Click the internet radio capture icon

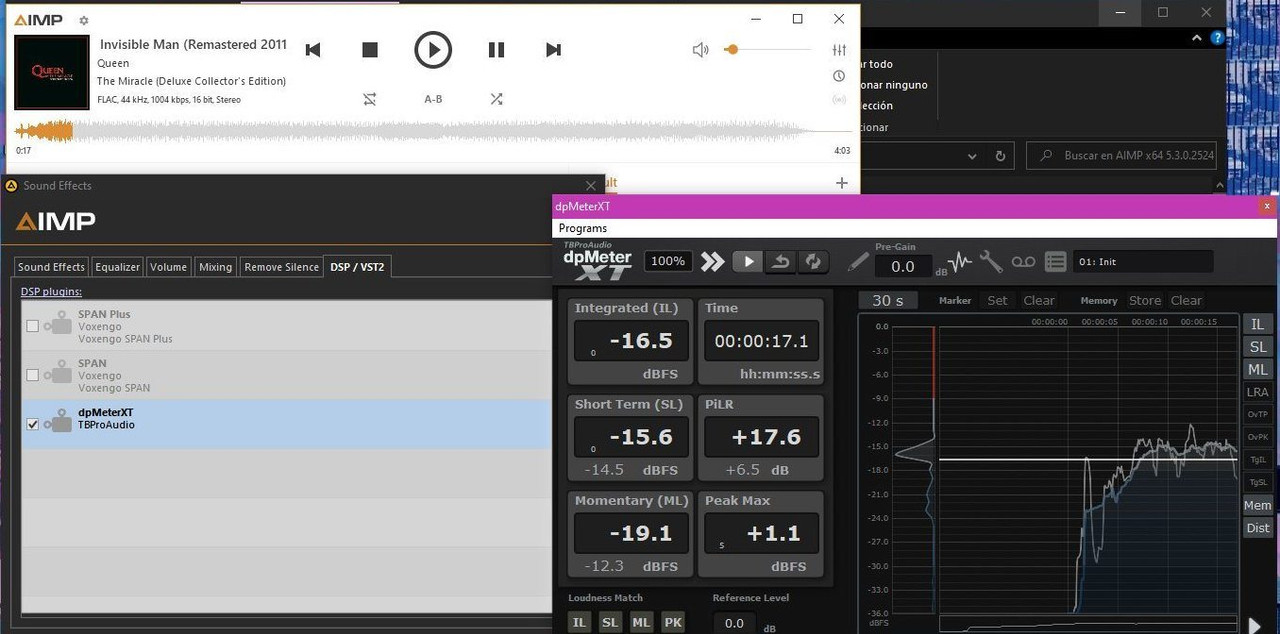839,100
